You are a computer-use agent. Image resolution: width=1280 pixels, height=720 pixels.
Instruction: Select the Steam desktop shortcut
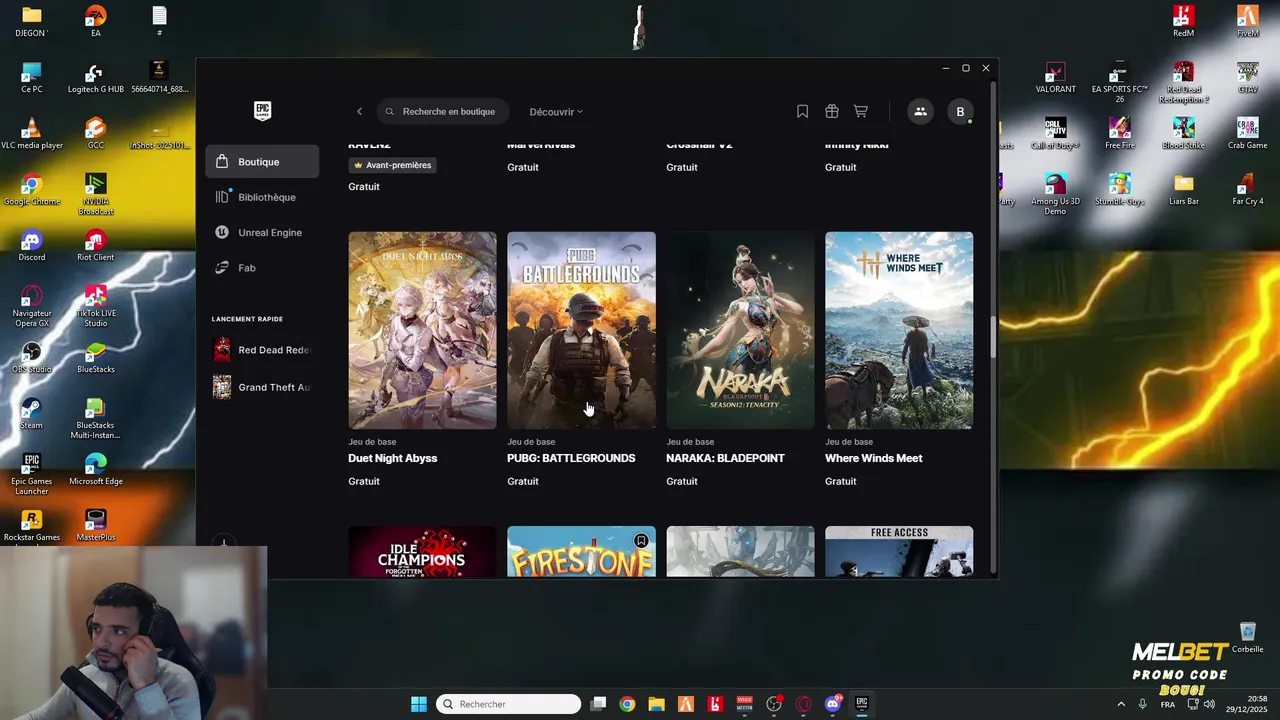pos(31,415)
